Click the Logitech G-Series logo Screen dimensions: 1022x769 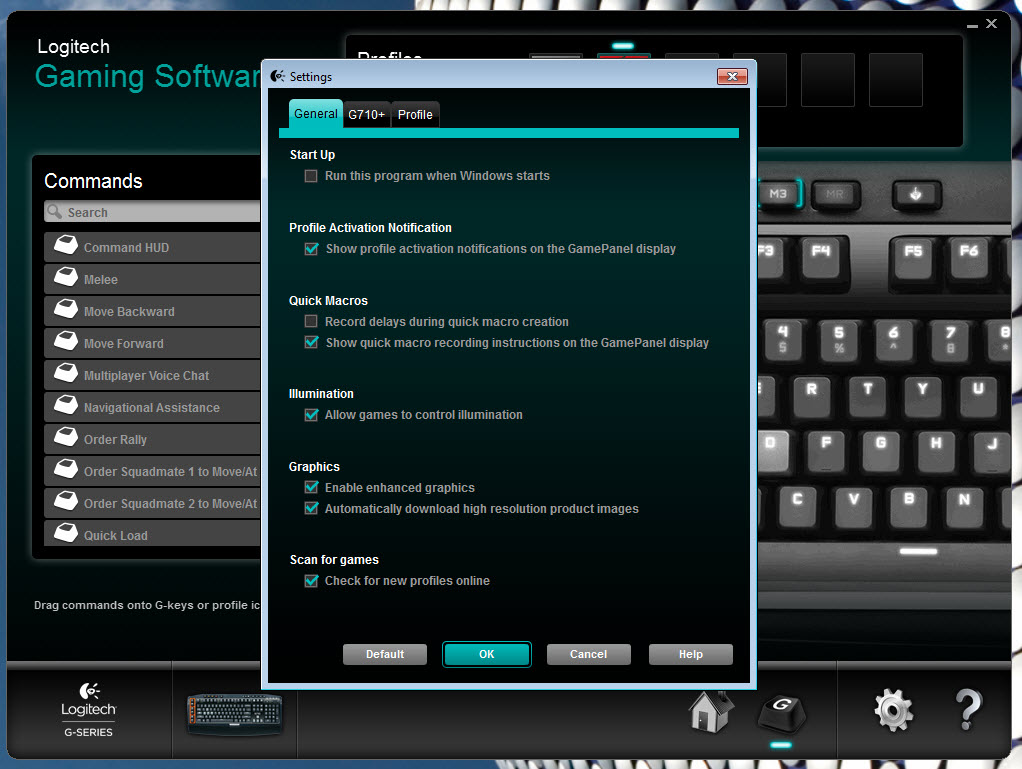click(x=89, y=710)
